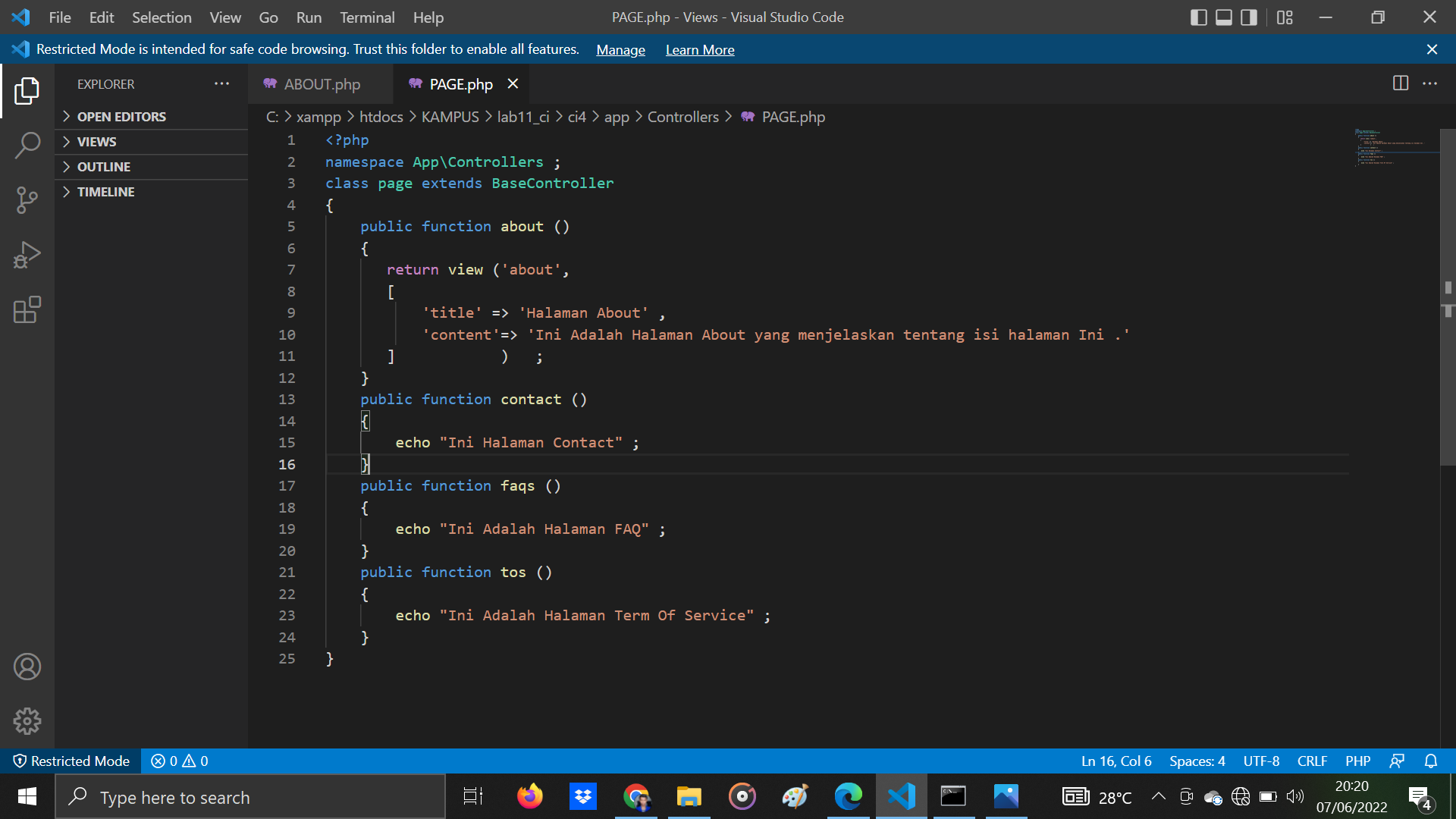Image resolution: width=1456 pixels, height=819 pixels.
Task: Open the Search view in the activity bar
Action: [27, 144]
